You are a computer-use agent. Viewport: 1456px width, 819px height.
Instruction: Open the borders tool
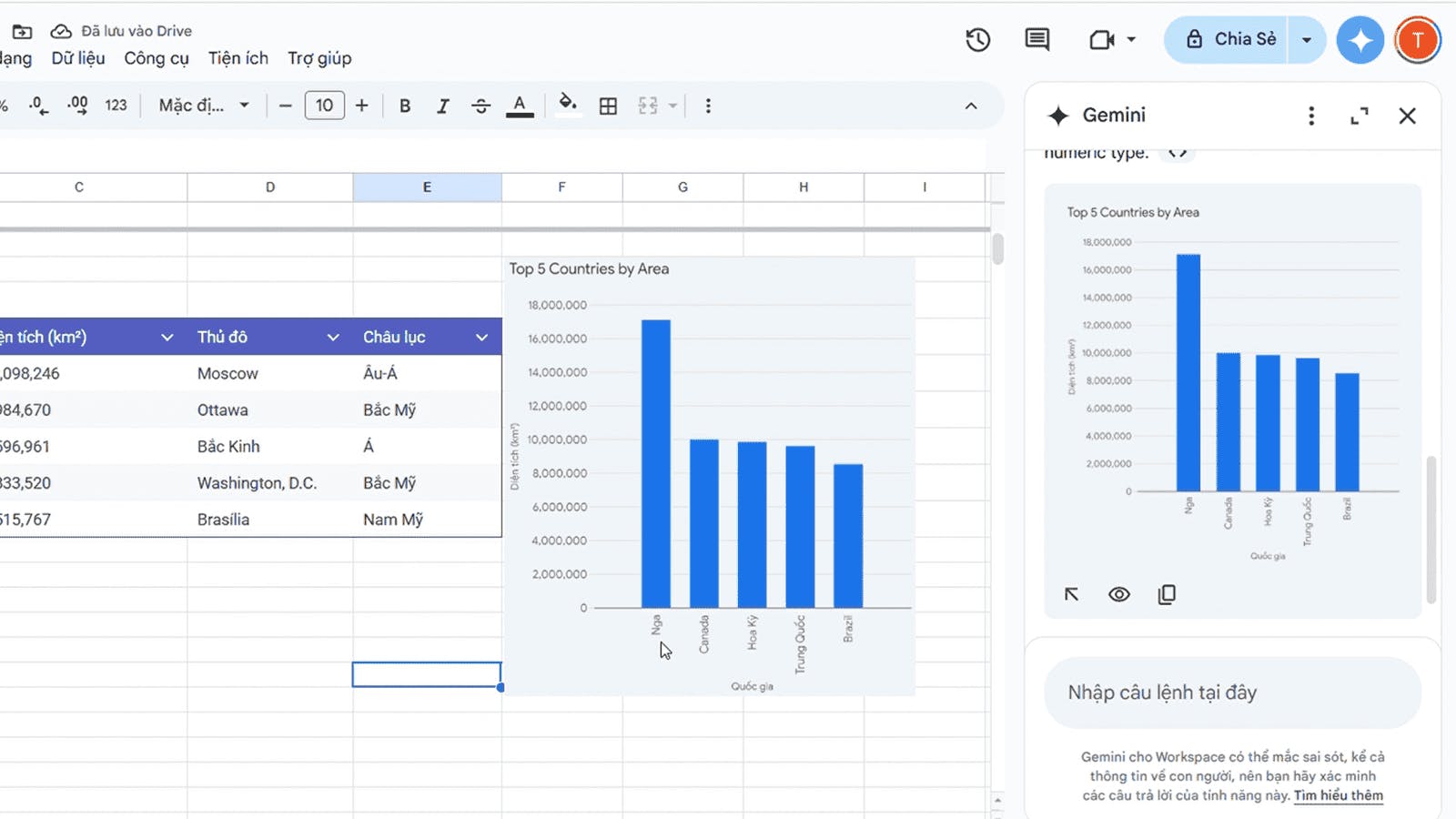tap(608, 106)
